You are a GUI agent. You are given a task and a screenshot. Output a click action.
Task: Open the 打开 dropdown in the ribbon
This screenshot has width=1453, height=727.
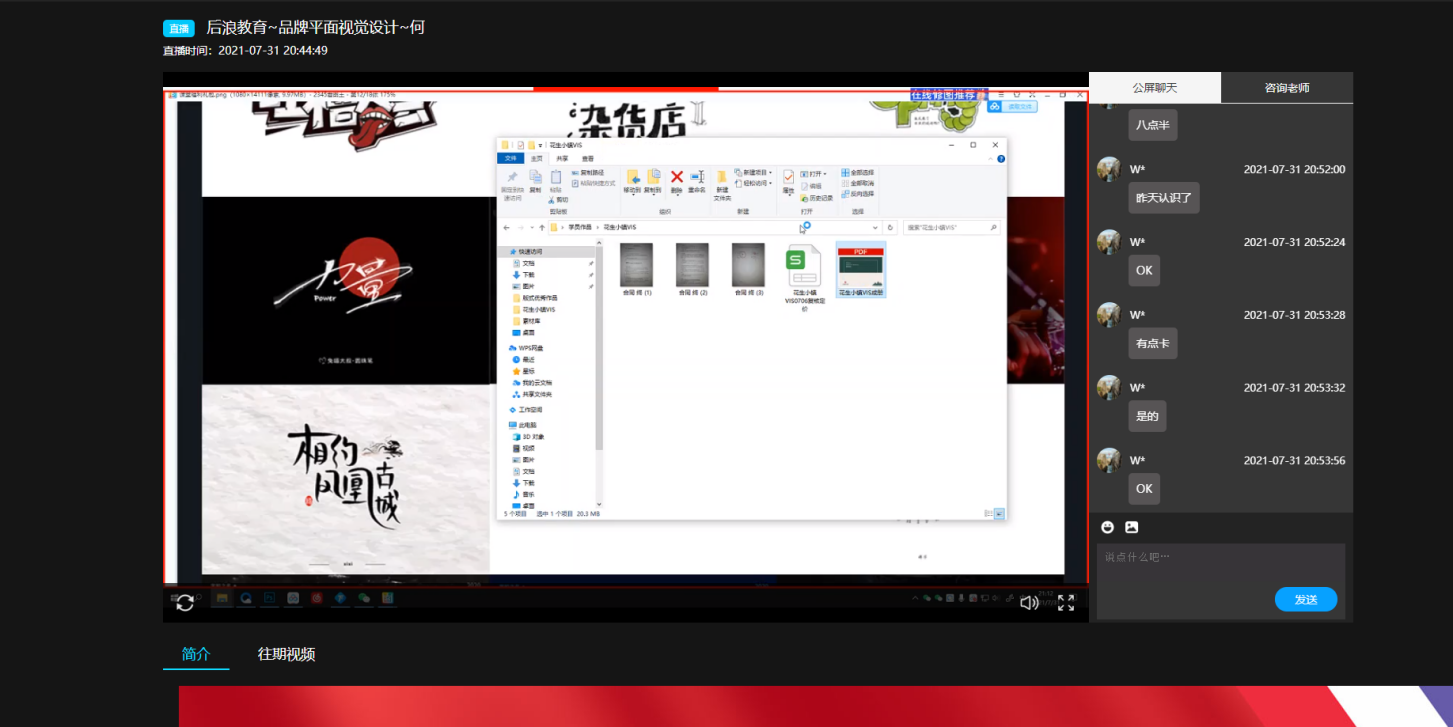pyautogui.click(x=814, y=173)
